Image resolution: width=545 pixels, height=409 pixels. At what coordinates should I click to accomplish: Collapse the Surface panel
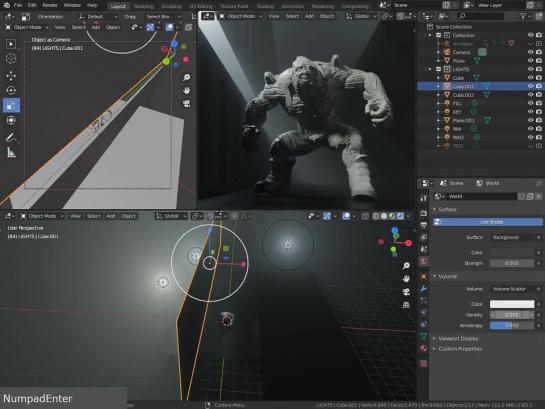pos(434,210)
